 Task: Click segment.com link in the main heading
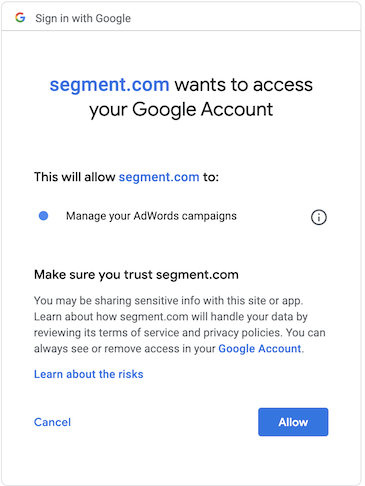coord(109,85)
